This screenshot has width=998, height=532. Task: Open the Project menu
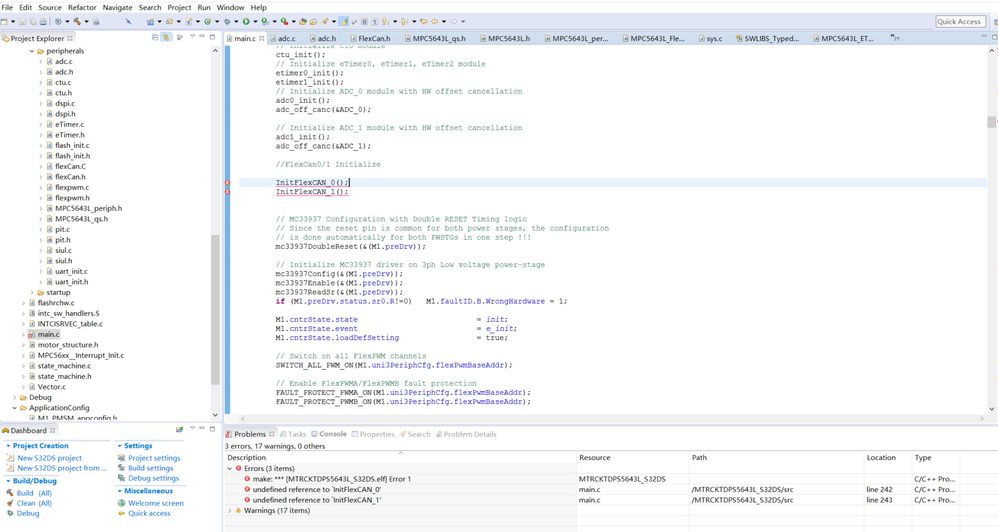(179, 8)
